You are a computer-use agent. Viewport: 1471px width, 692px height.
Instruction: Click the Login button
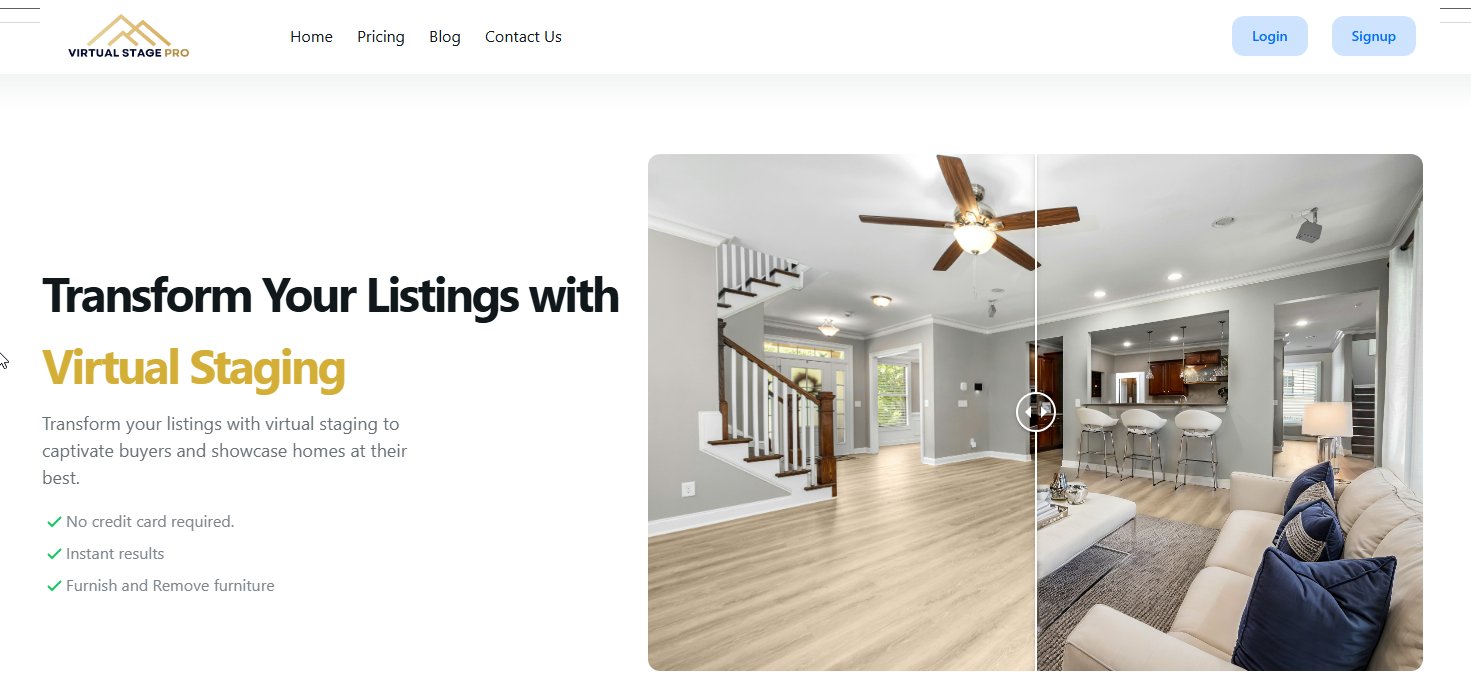1269,36
